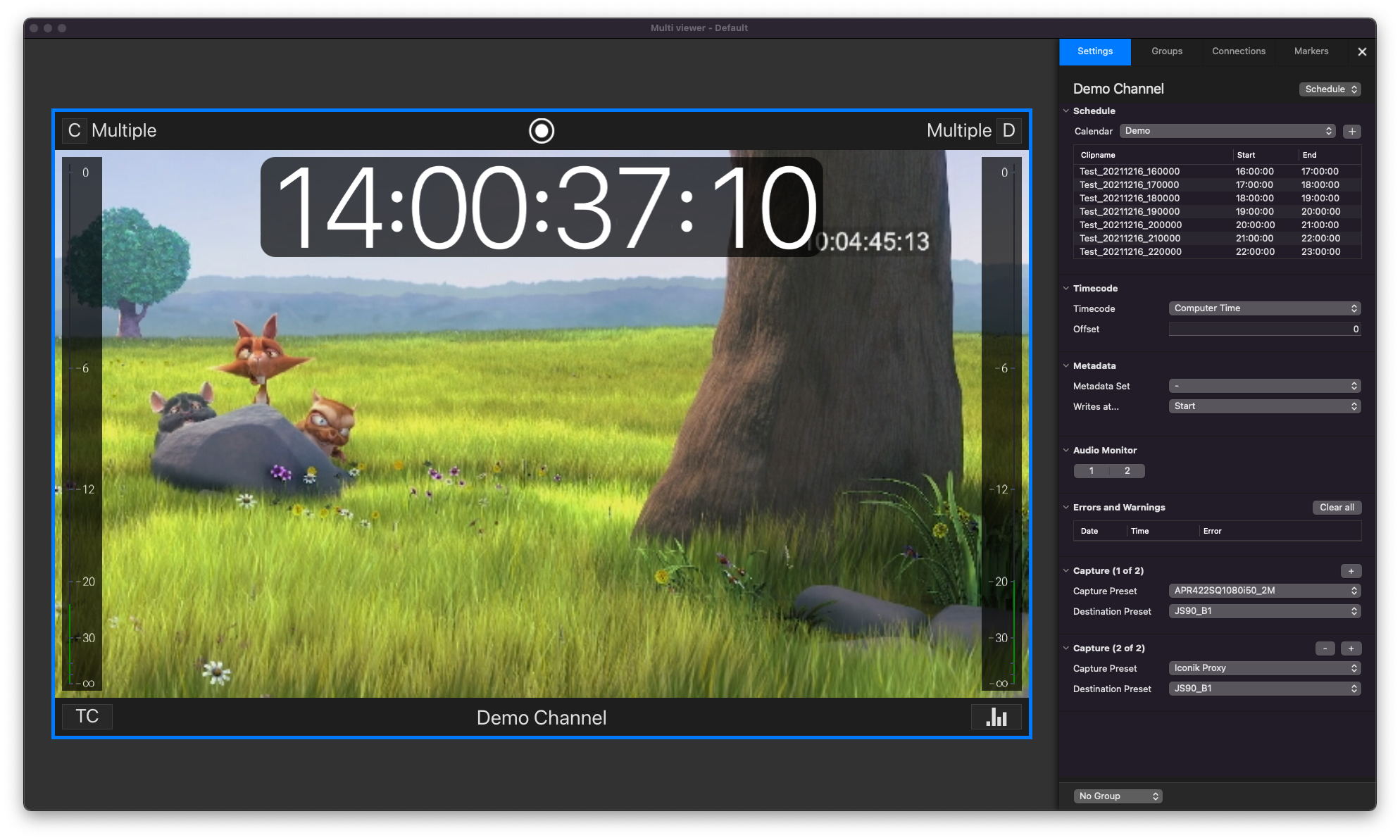Open the Calendar Demo dropdown

pos(1227,131)
